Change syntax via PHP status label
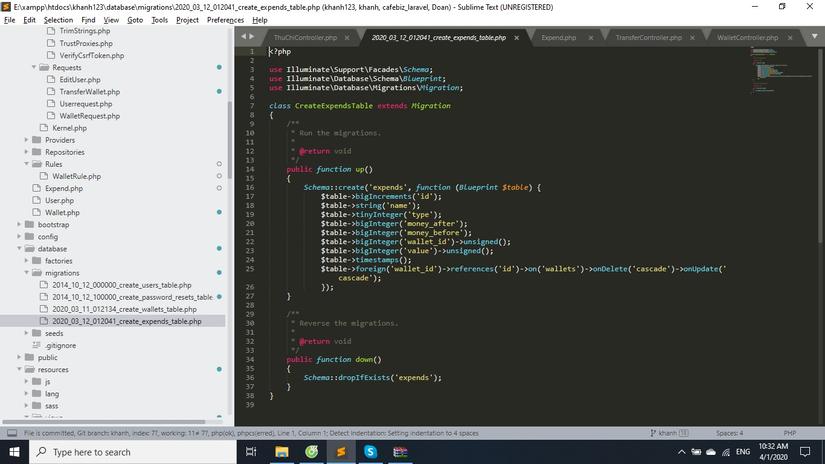 click(x=789, y=433)
